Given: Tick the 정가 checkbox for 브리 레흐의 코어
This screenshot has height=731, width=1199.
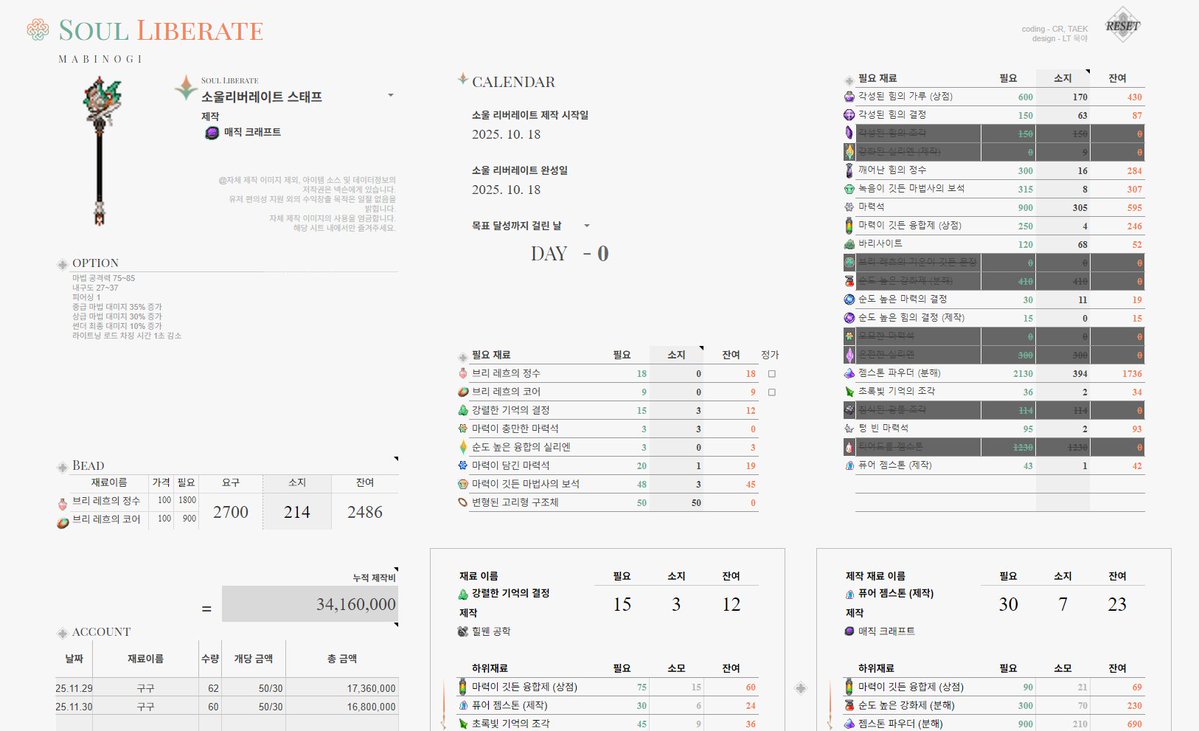Looking at the screenshot, I should click(x=772, y=392).
